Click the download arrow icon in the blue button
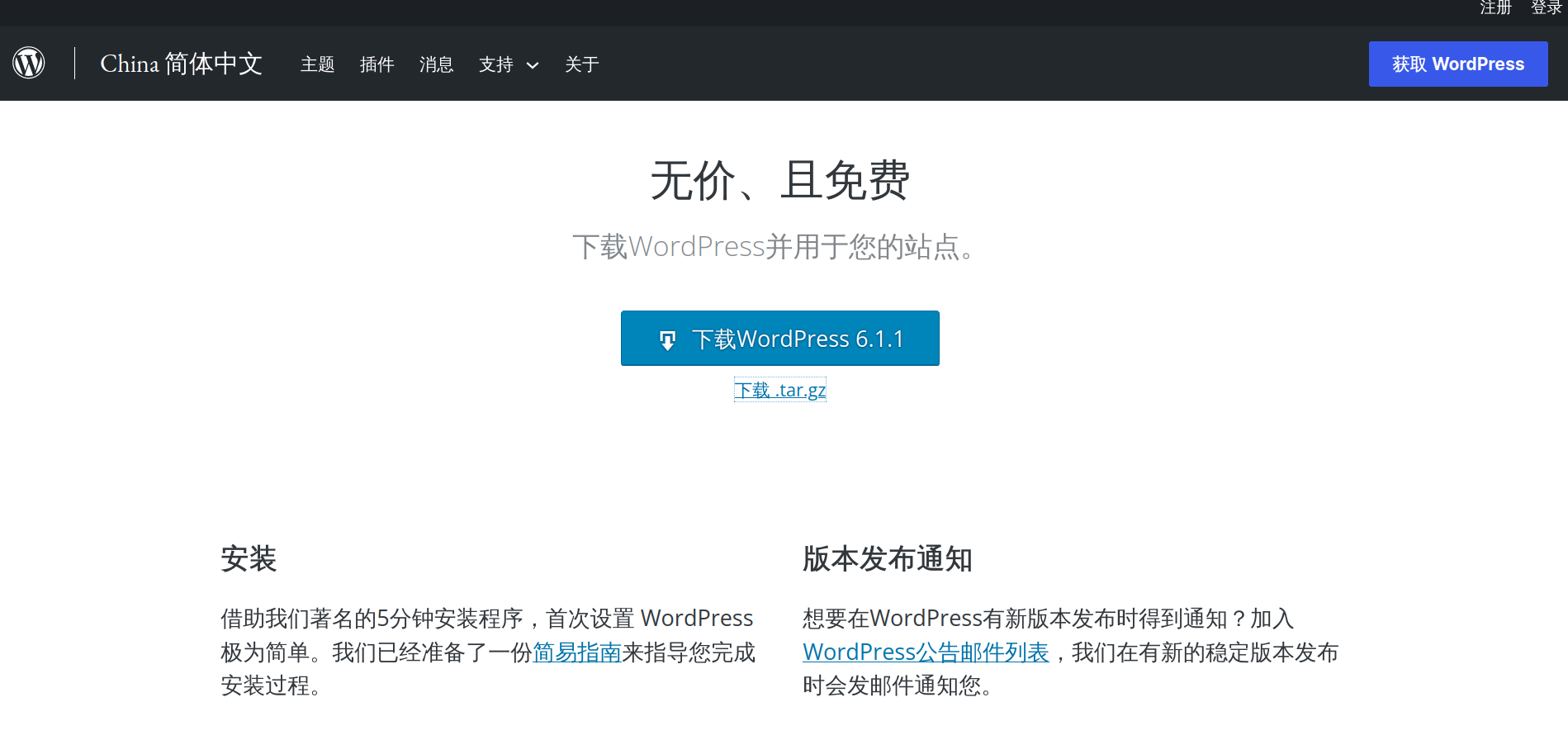 (x=667, y=339)
